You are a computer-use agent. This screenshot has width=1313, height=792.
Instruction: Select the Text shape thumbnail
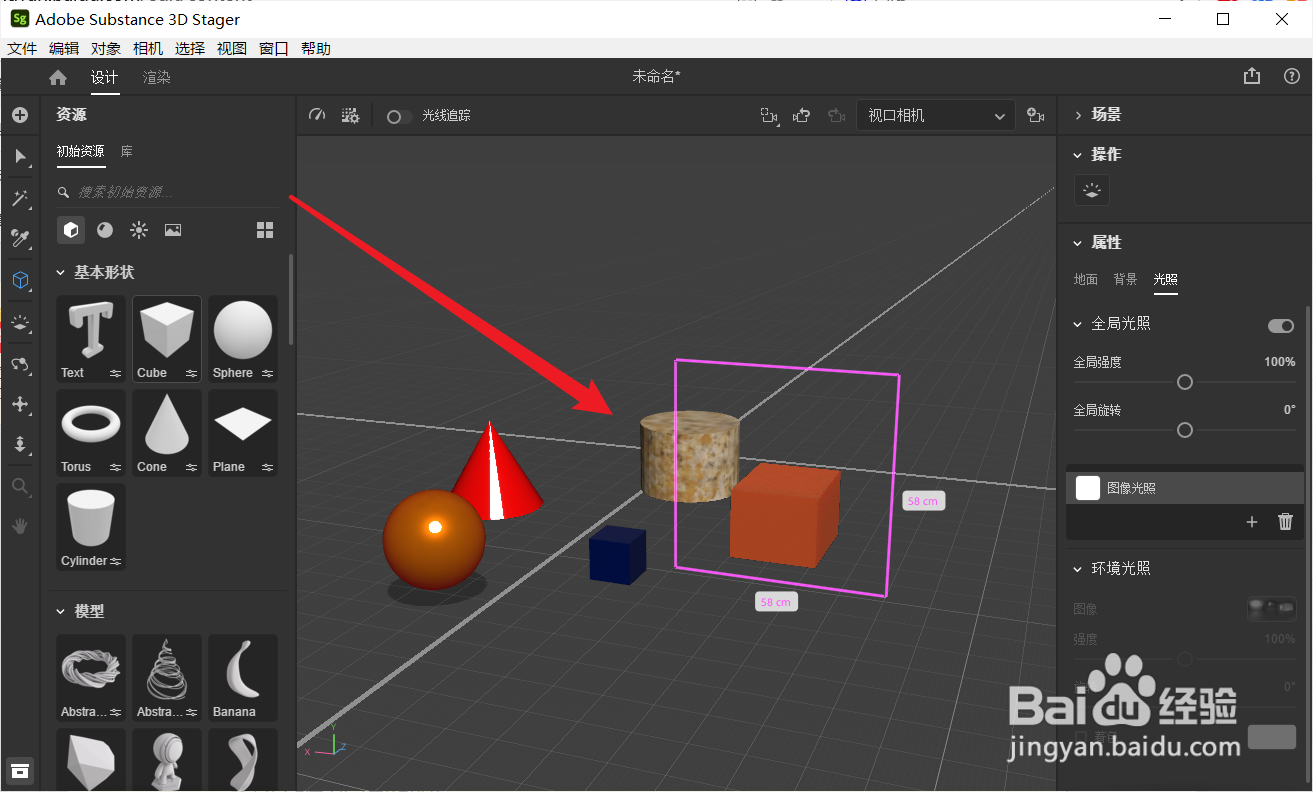pyautogui.click(x=91, y=339)
